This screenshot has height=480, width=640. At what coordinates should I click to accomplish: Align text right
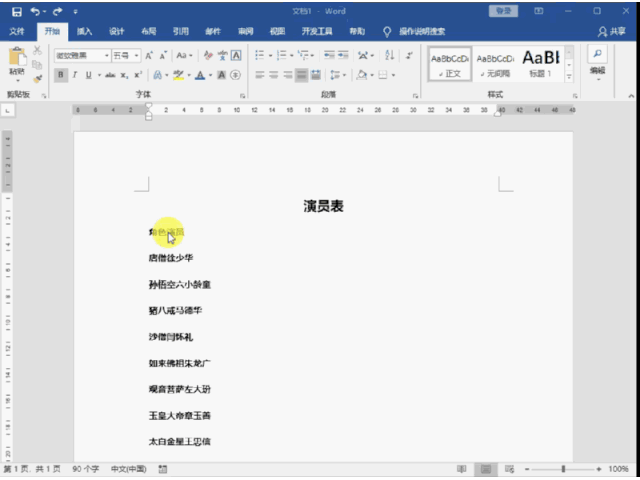pyautogui.click(x=288, y=75)
